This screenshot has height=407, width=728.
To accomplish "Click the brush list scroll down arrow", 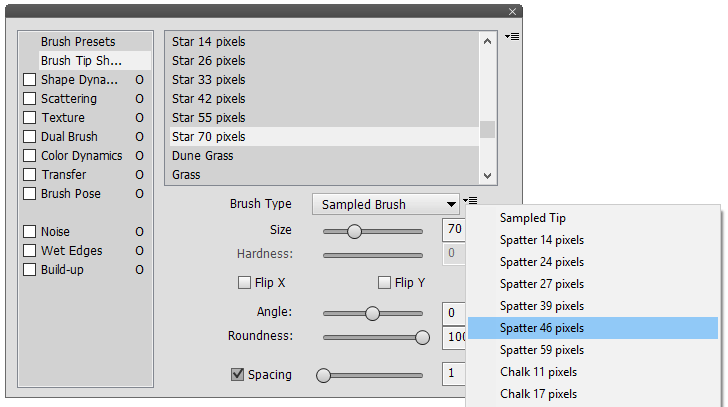I will [487, 174].
